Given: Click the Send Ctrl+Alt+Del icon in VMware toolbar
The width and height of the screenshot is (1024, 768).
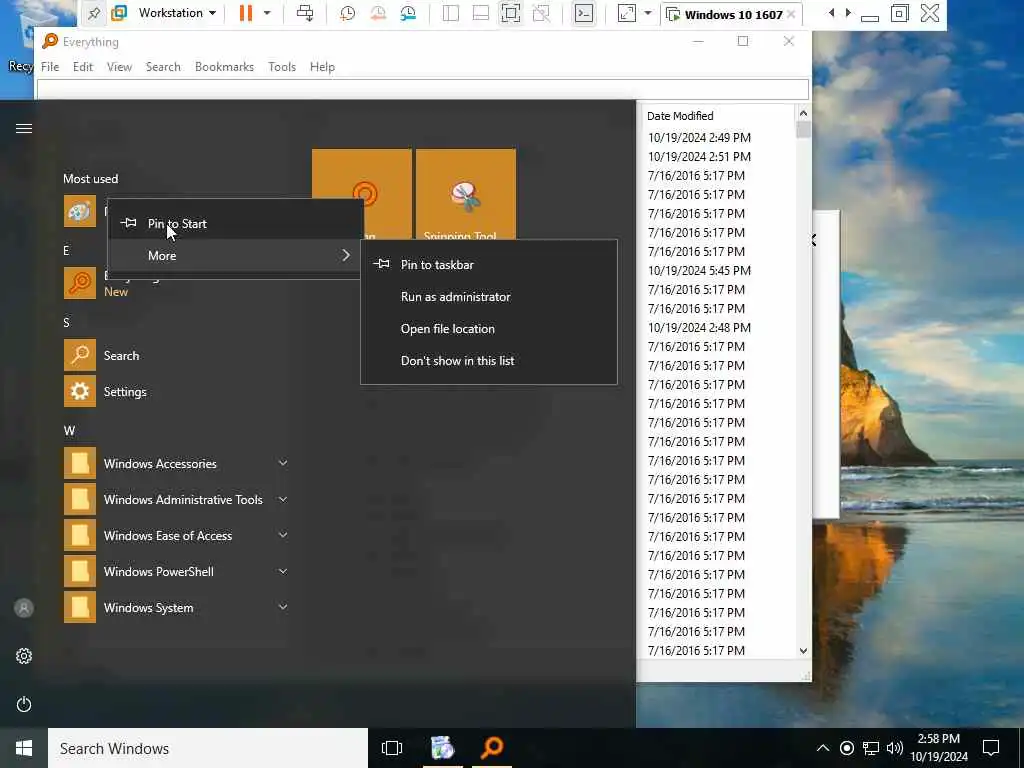Looking at the screenshot, I should (305, 13).
